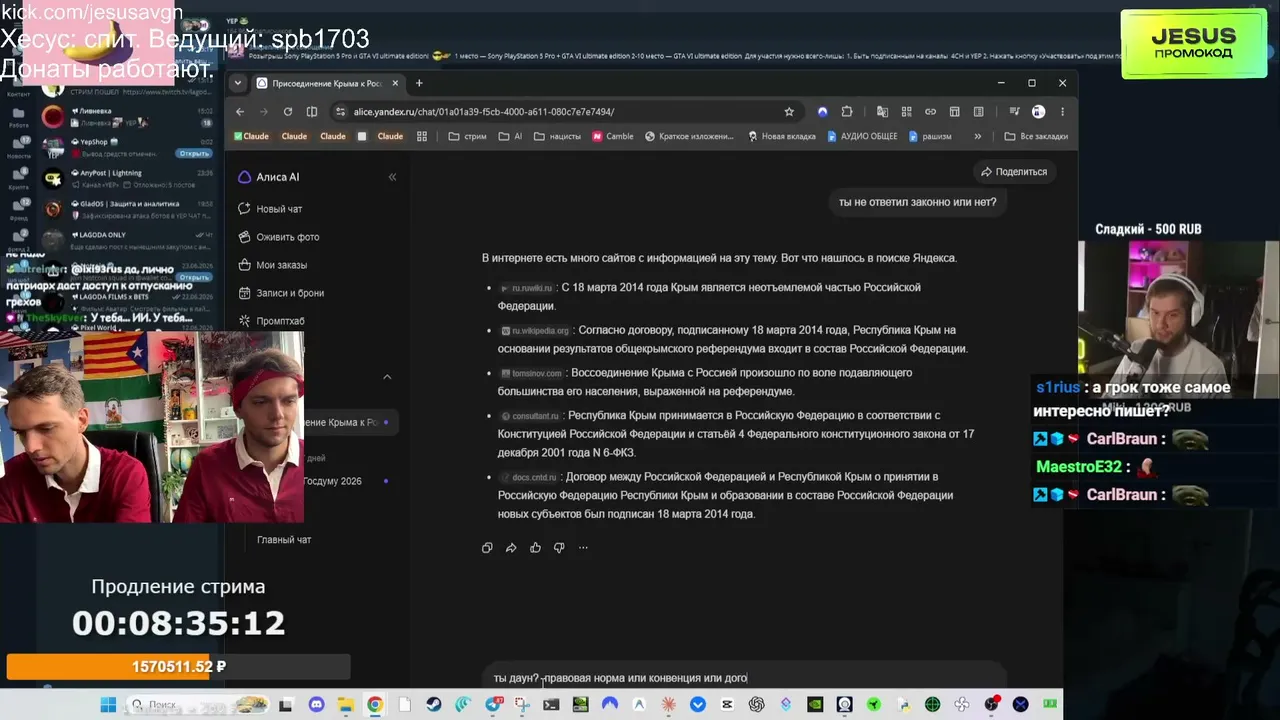This screenshot has height=720, width=1280.
Task: Open the «Новая вкладка» bookmark
Action: pyautogui.click(x=780, y=136)
